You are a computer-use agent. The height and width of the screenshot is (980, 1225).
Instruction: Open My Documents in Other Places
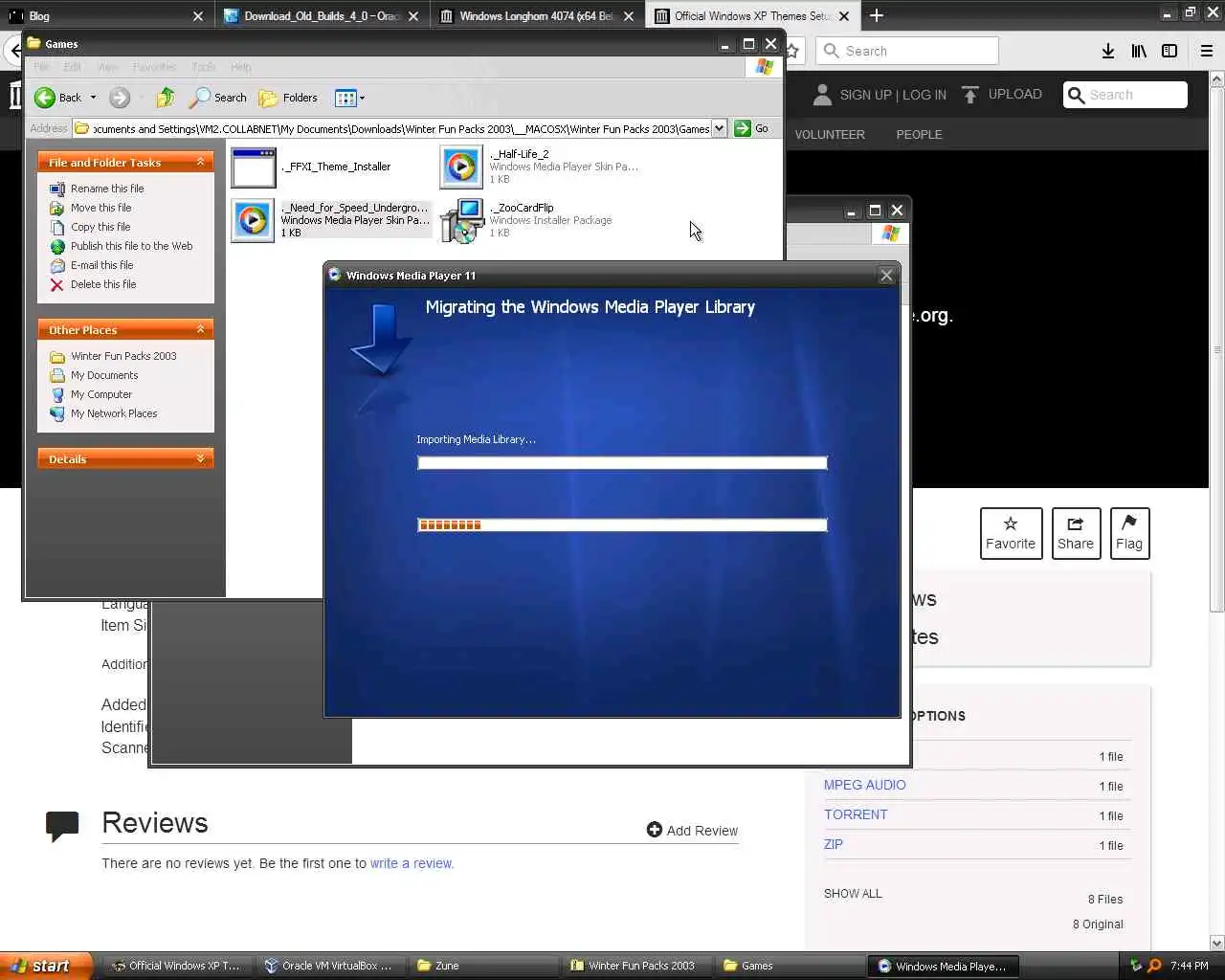point(103,375)
